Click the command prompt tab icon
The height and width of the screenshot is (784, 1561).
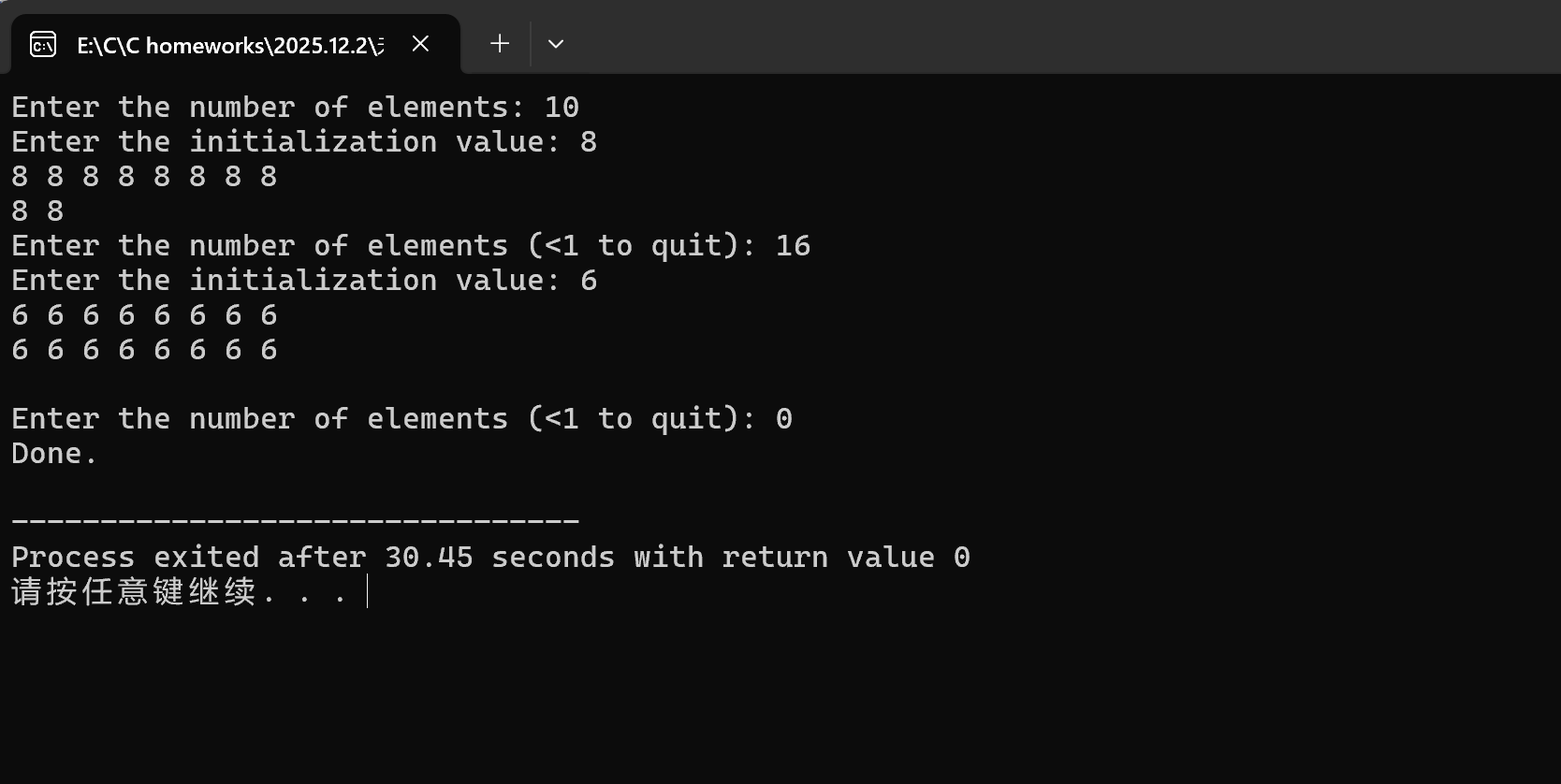coord(43,44)
